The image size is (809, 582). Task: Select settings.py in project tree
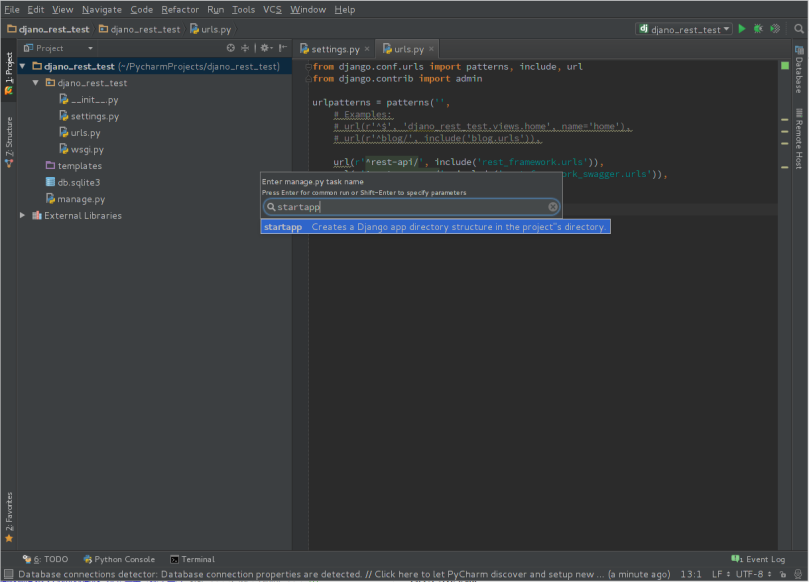(89, 116)
